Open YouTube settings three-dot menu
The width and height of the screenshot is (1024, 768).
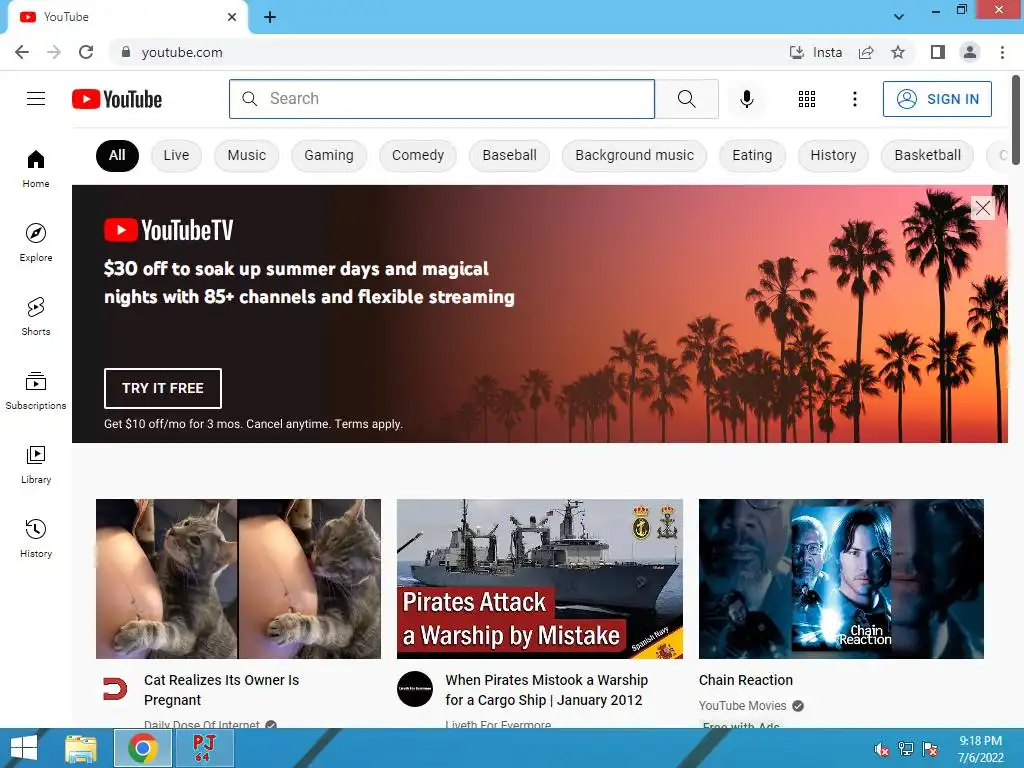[x=854, y=99]
